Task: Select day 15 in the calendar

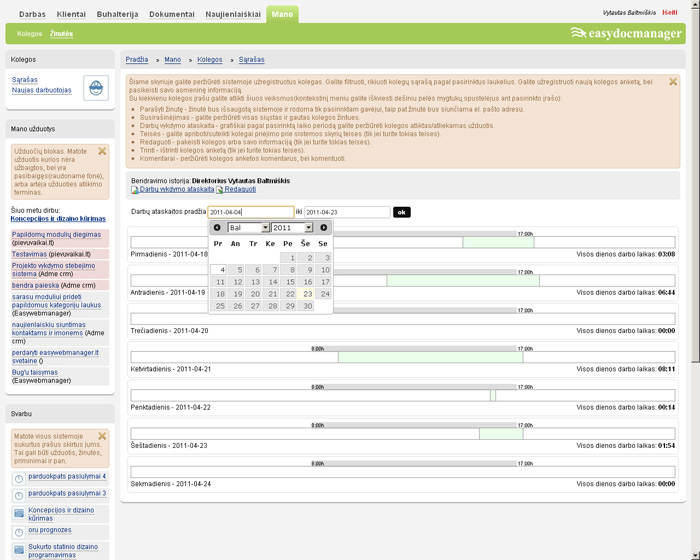Action: click(288, 282)
